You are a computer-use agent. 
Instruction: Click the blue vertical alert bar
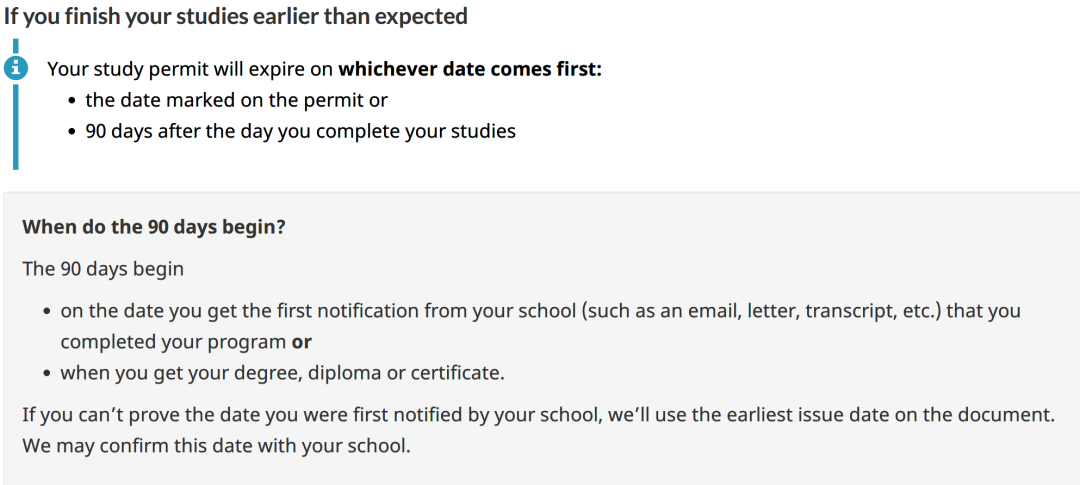click(15, 103)
